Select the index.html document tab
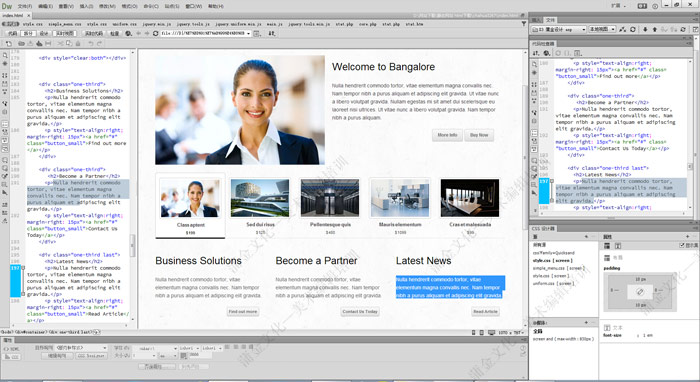This screenshot has height=382, width=700. pyautogui.click(x=12, y=15)
